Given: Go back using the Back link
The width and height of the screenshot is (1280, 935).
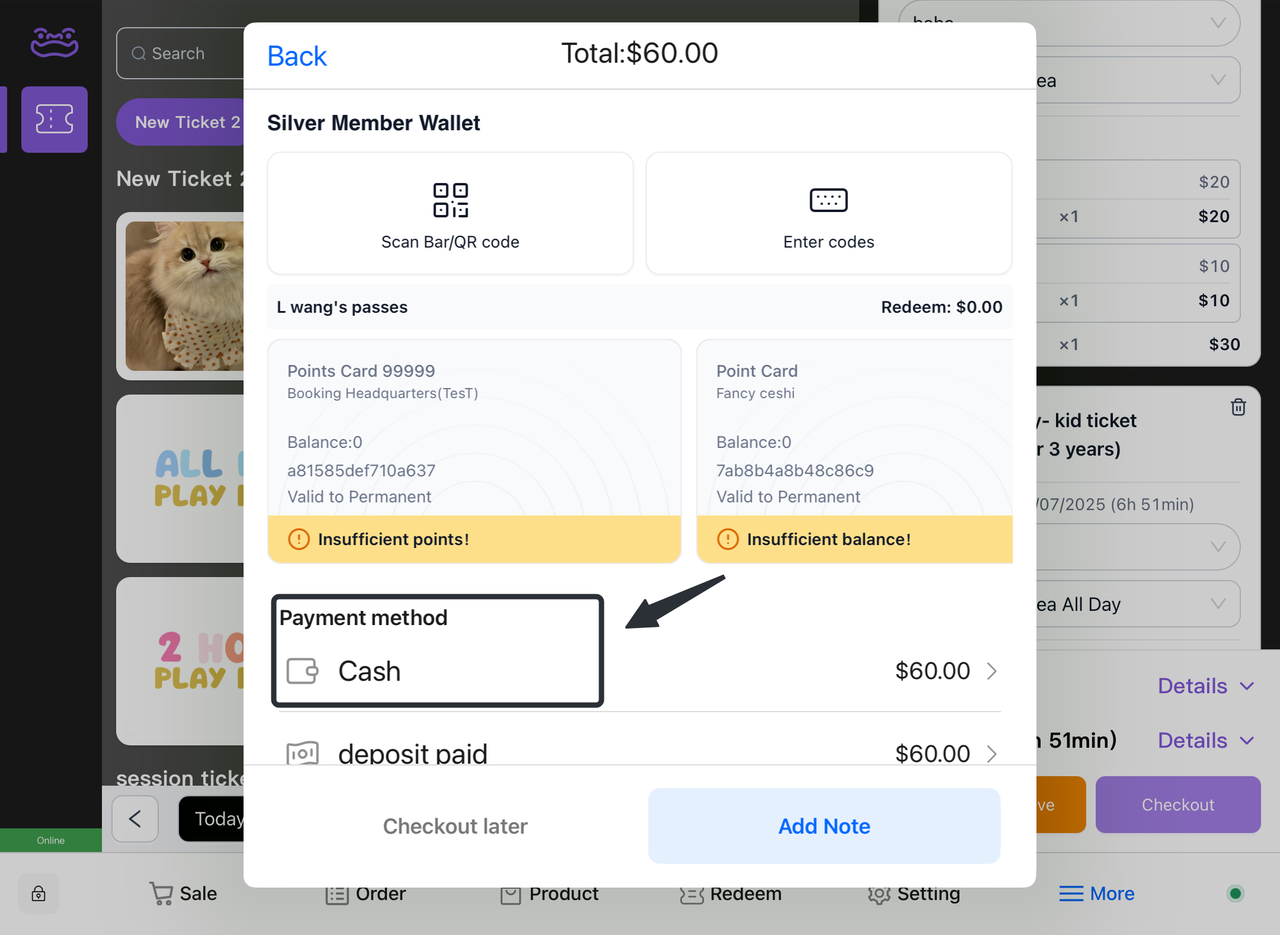Looking at the screenshot, I should click(x=297, y=56).
